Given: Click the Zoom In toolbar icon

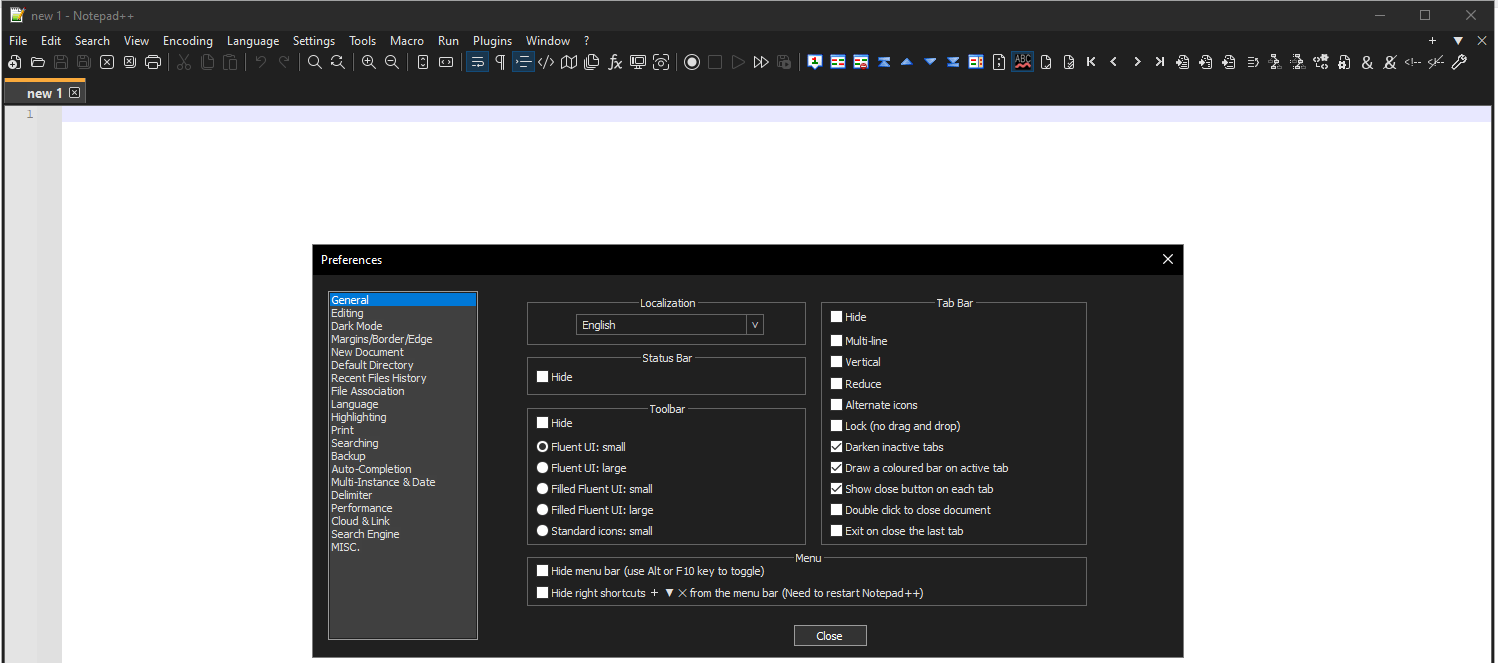Looking at the screenshot, I should 368,61.
